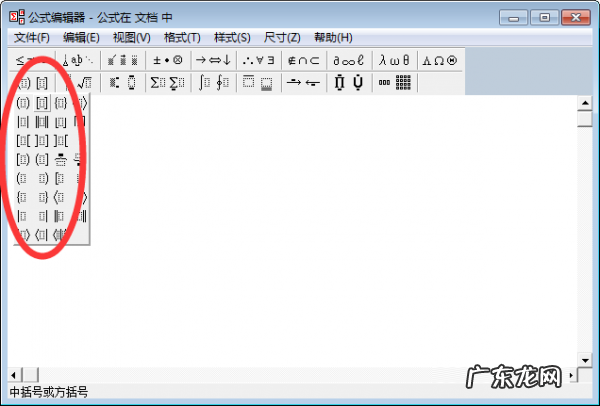Image resolution: width=600 pixels, height=406 pixels.
Task: Insert left single bar only template
Action: click(23, 216)
